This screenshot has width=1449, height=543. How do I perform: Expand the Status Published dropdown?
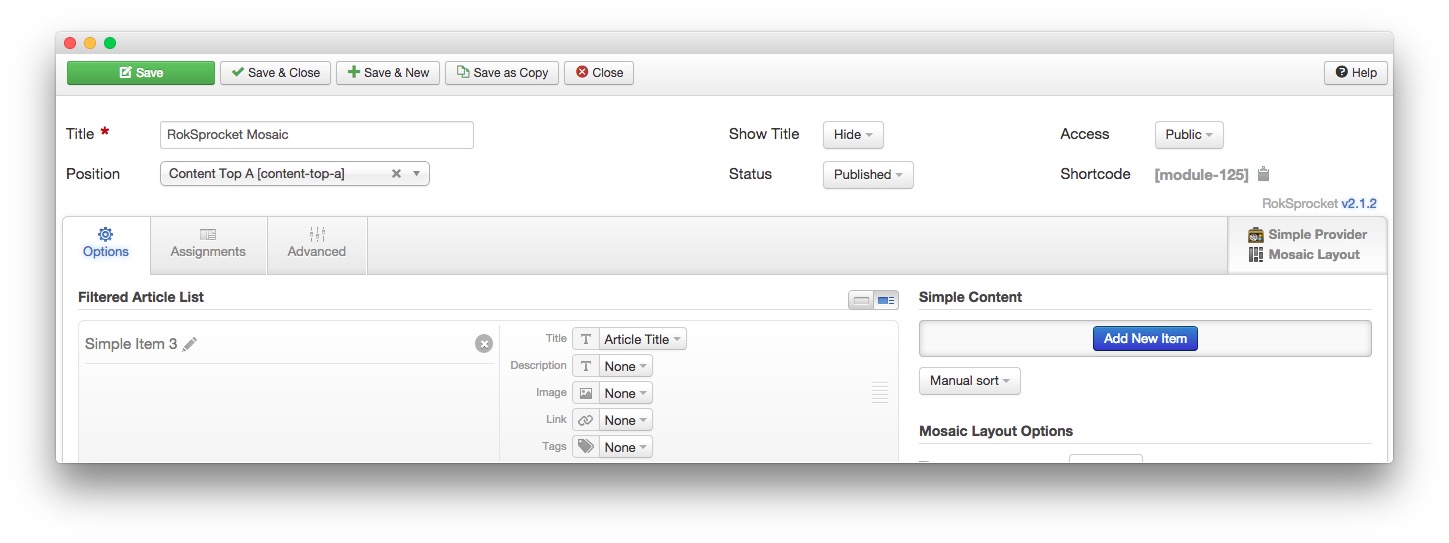pyautogui.click(x=867, y=174)
